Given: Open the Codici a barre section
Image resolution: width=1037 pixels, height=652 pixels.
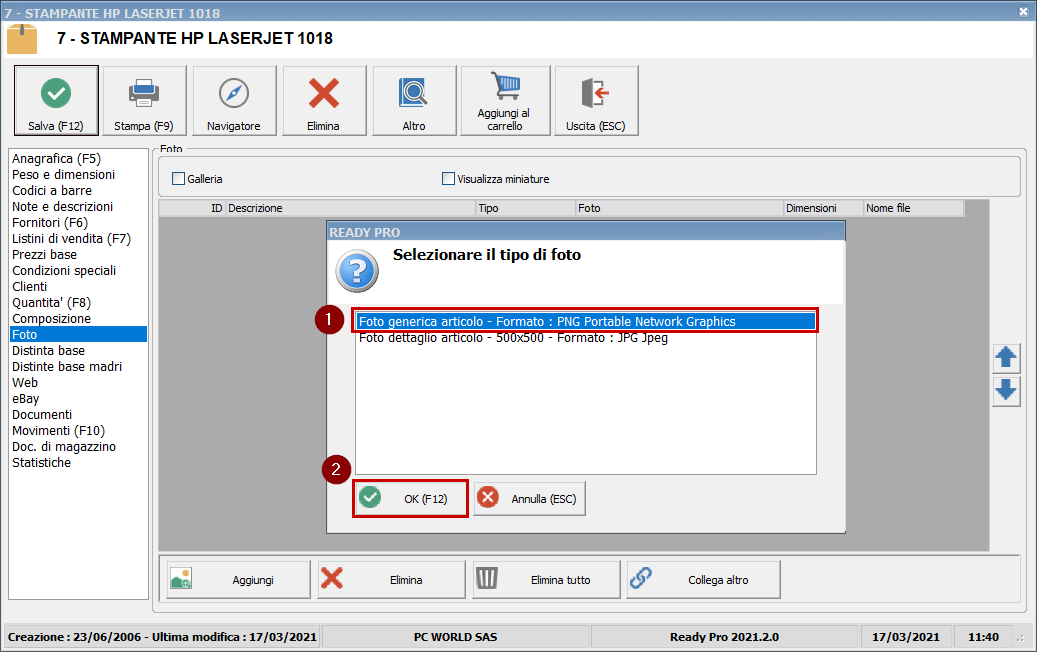Looking at the screenshot, I should 52,190.
